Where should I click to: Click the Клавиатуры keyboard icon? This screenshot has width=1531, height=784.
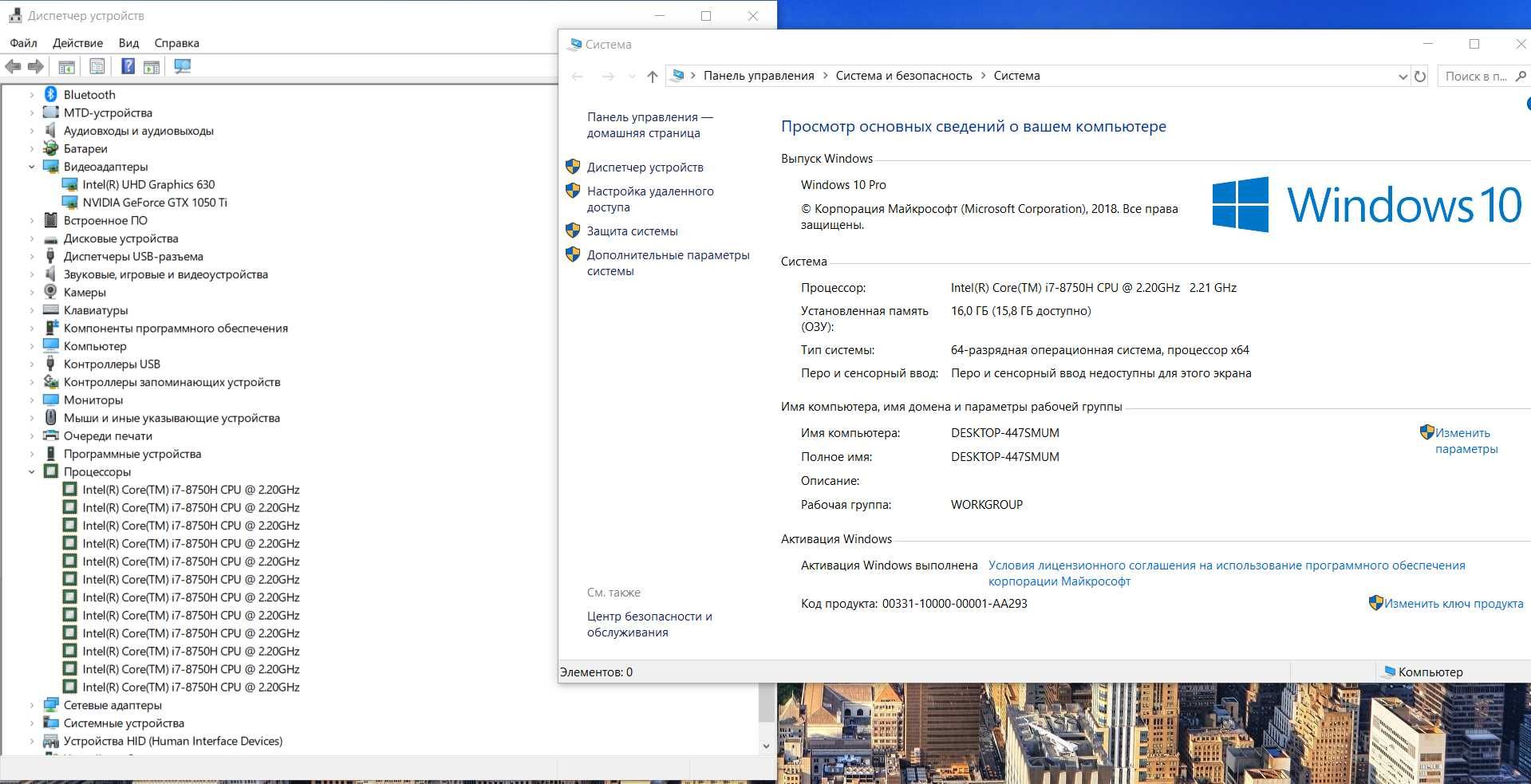(x=51, y=310)
